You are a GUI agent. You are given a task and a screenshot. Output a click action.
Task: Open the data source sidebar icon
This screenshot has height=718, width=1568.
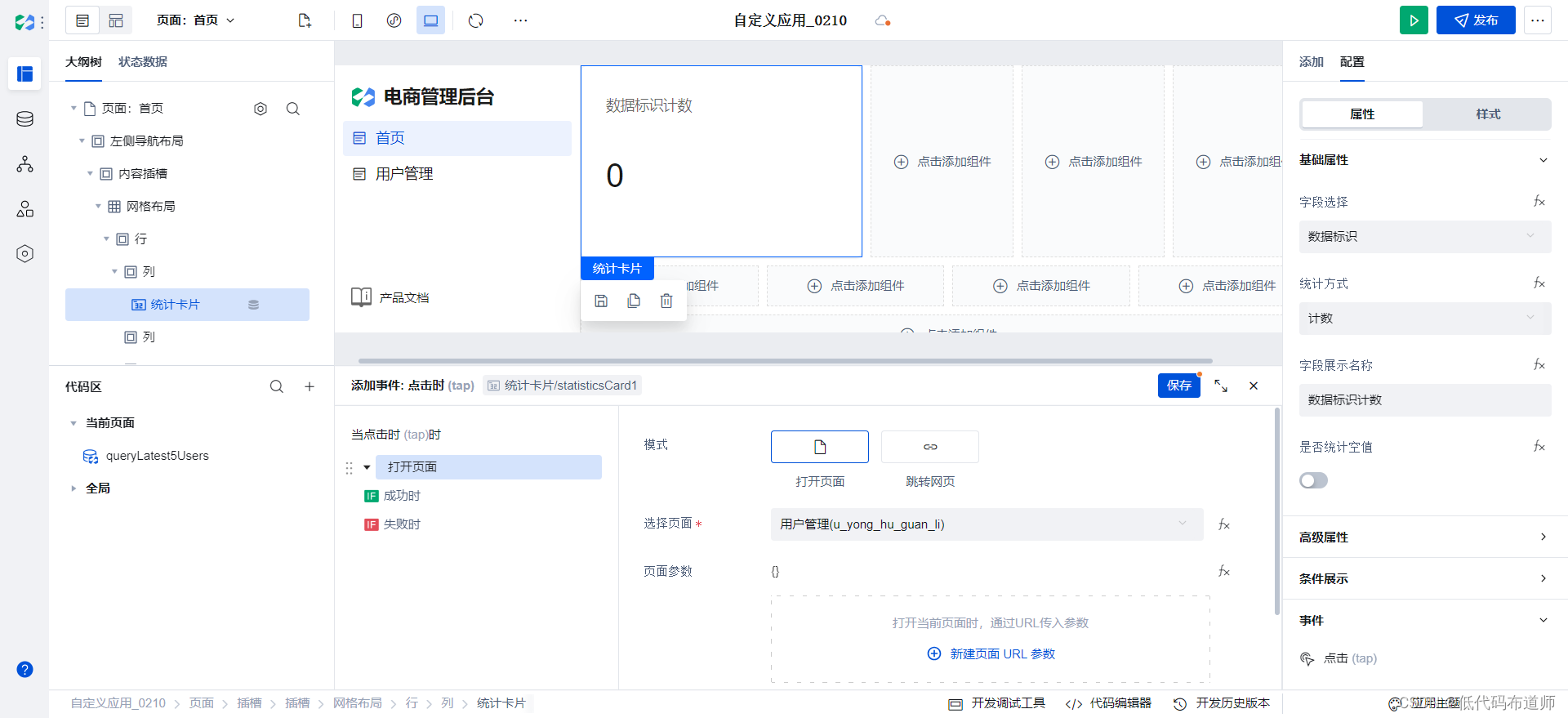pyautogui.click(x=25, y=119)
